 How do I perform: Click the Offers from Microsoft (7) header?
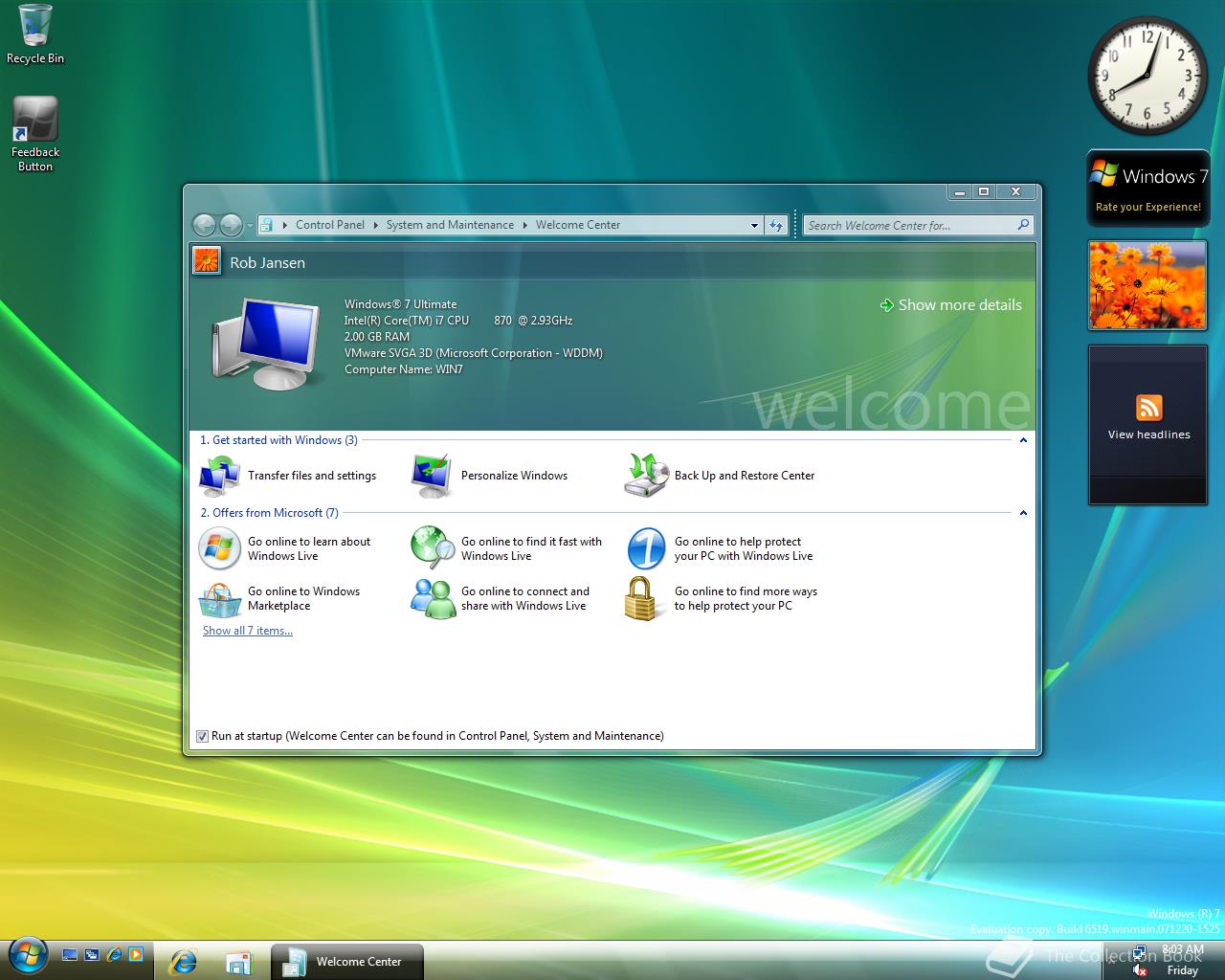pyautogui.click(x=269, y=513)
